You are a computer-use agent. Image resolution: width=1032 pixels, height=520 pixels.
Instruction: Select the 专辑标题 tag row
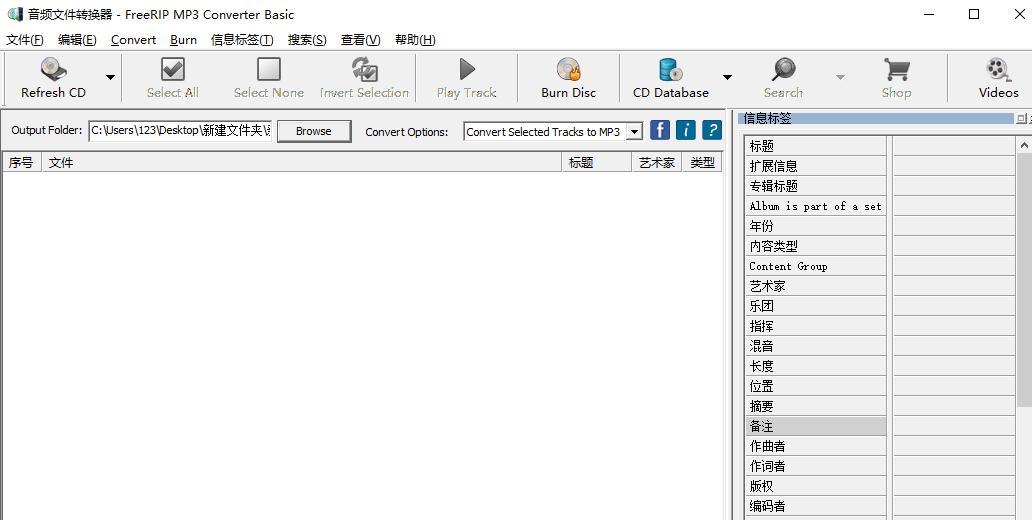pyautogui.click(x=816, y=186)
